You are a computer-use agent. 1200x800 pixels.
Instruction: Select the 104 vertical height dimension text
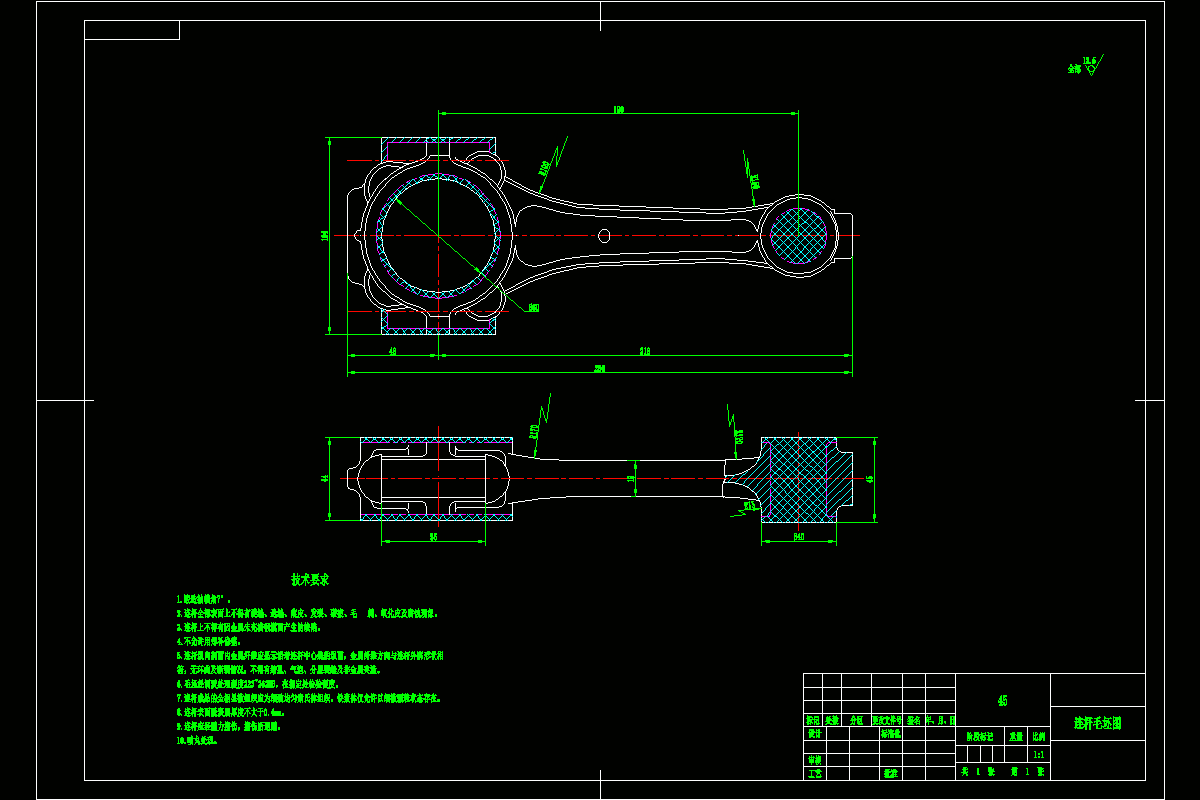324,236
